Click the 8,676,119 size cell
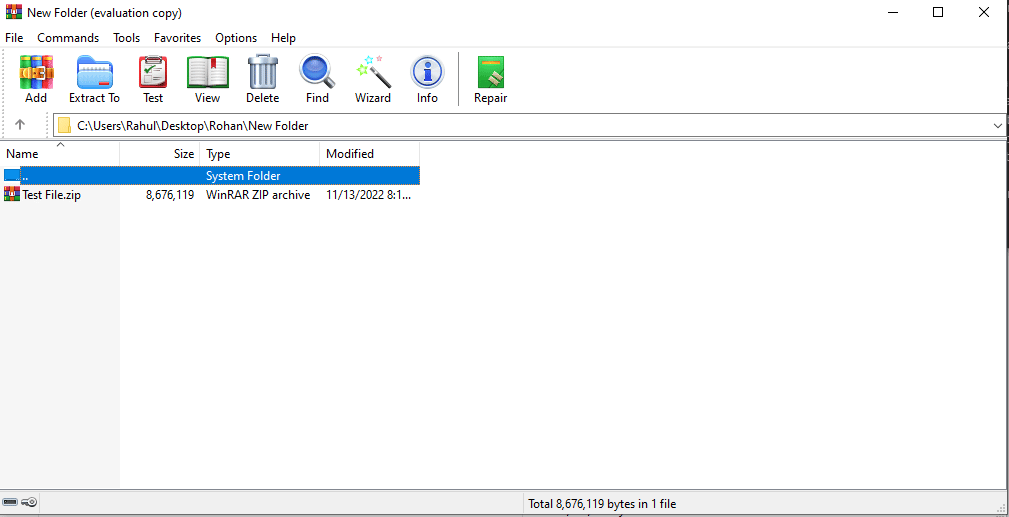Viewport: 1009px width, 517px height. (171, 195)
